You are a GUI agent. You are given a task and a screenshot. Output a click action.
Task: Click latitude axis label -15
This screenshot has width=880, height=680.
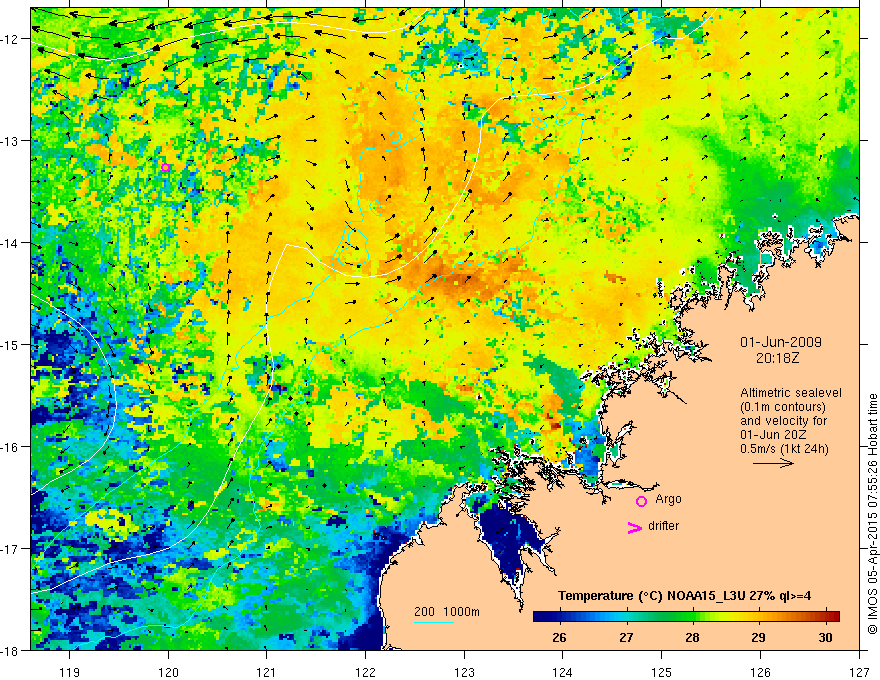[x=10, y=344]
